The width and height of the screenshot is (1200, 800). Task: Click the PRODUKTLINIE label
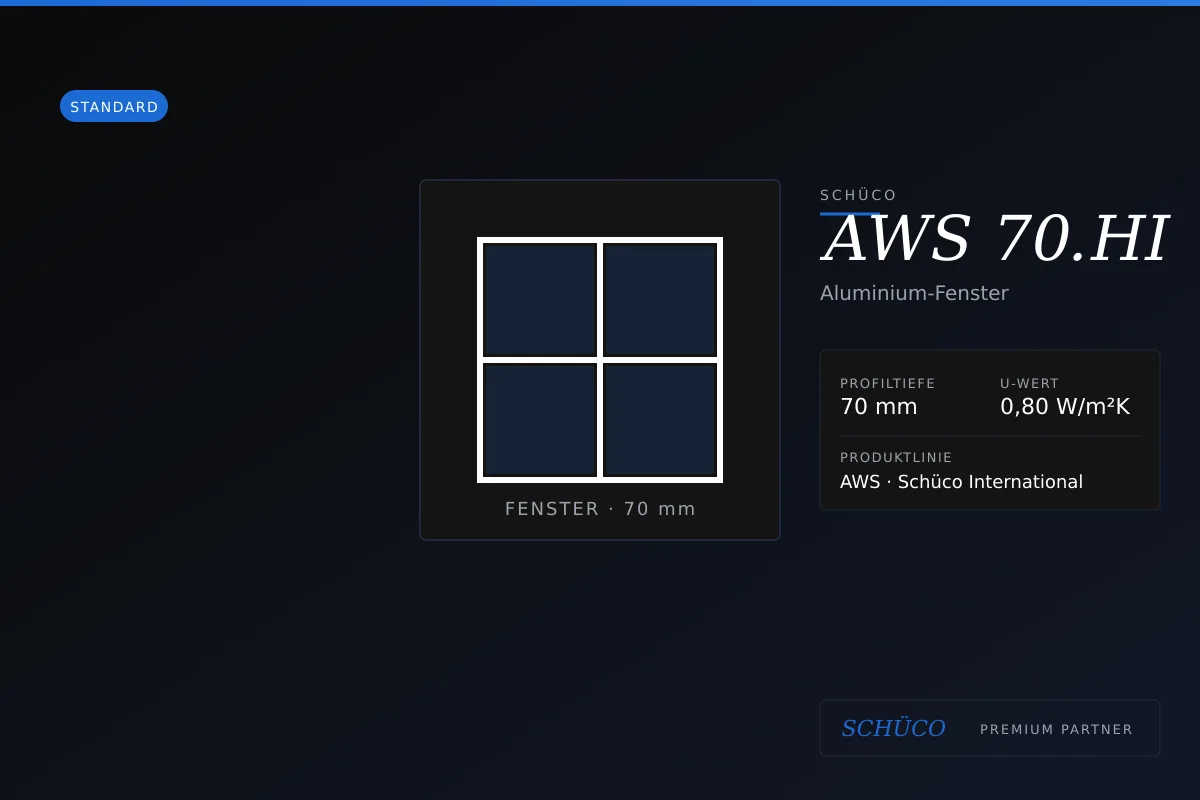(x=896, y=458)
